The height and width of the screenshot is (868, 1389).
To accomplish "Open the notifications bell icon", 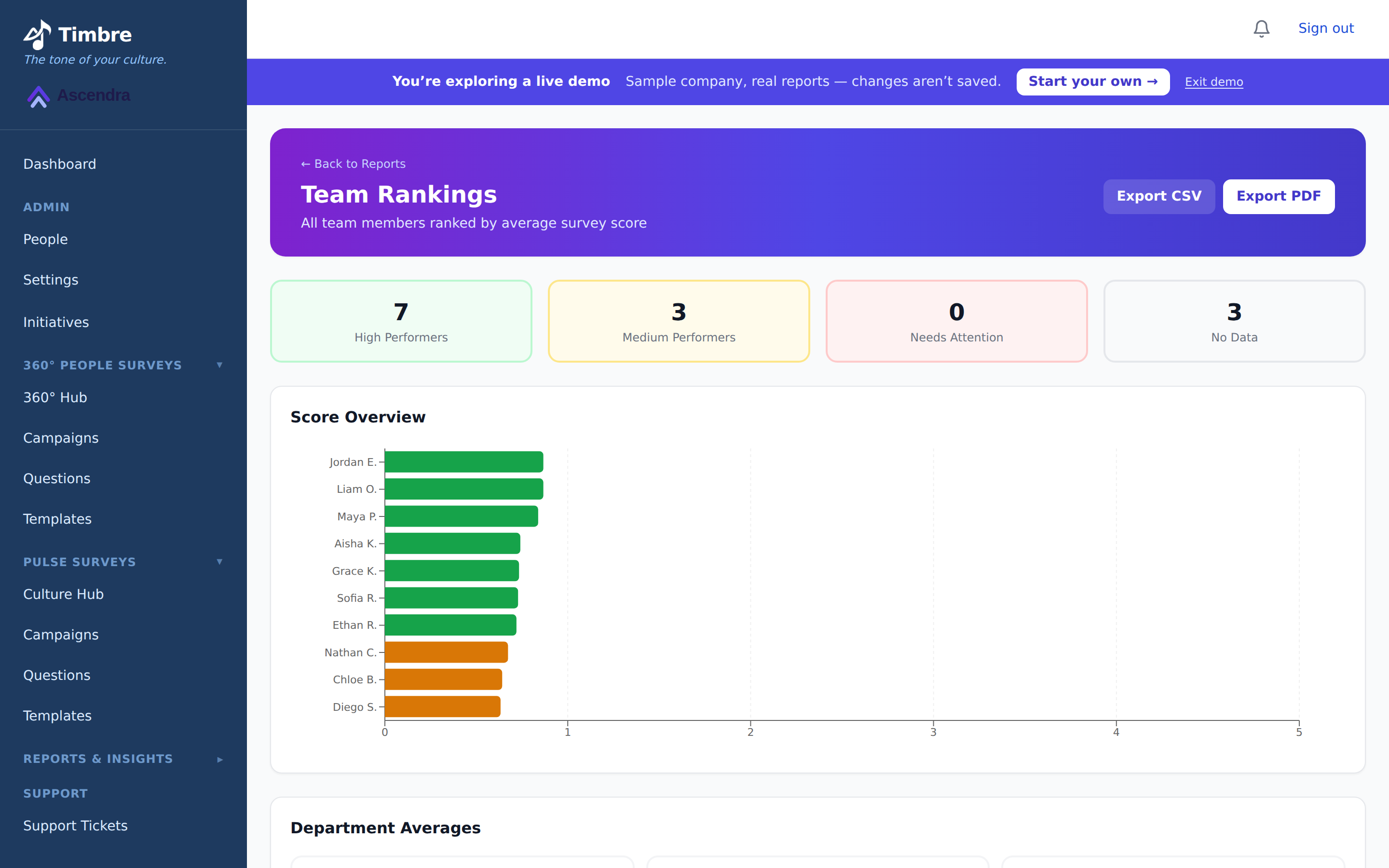I will (x=1261, y=29).
